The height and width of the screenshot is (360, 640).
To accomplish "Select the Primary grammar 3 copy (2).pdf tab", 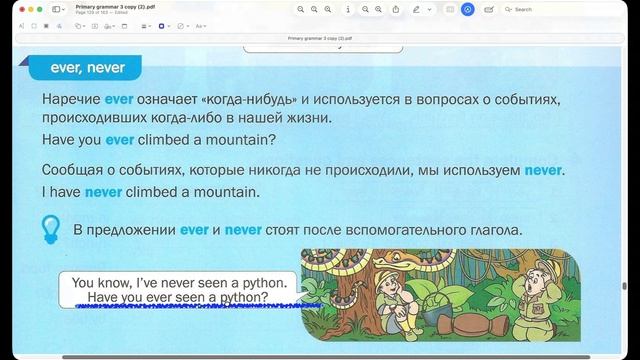I will [320, 38].
